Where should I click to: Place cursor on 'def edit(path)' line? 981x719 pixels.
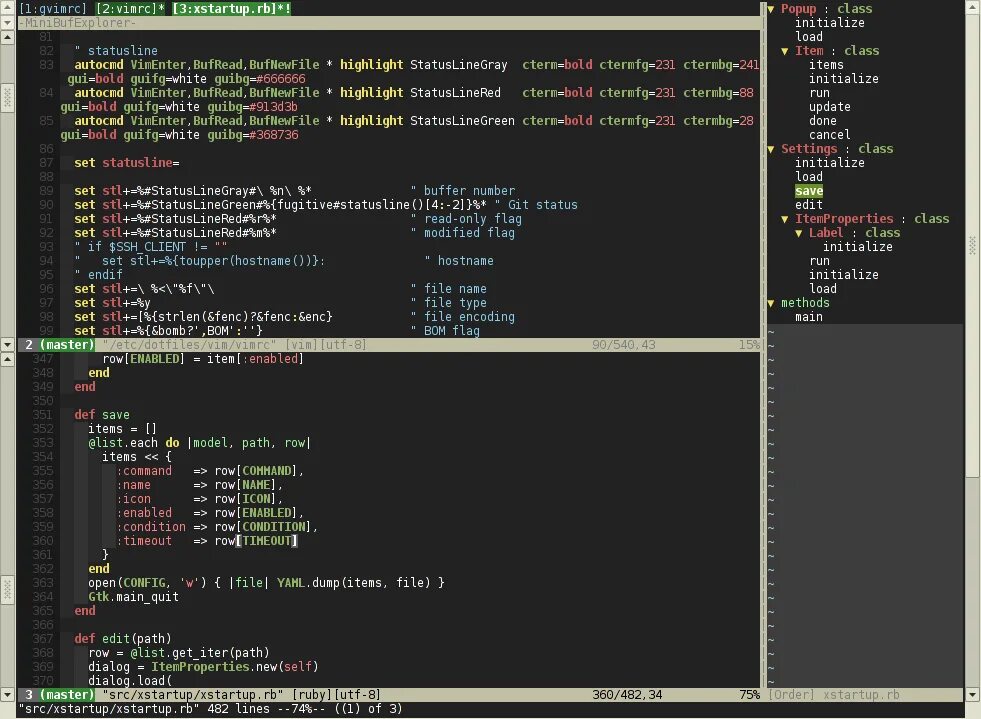tap(123, 639)
